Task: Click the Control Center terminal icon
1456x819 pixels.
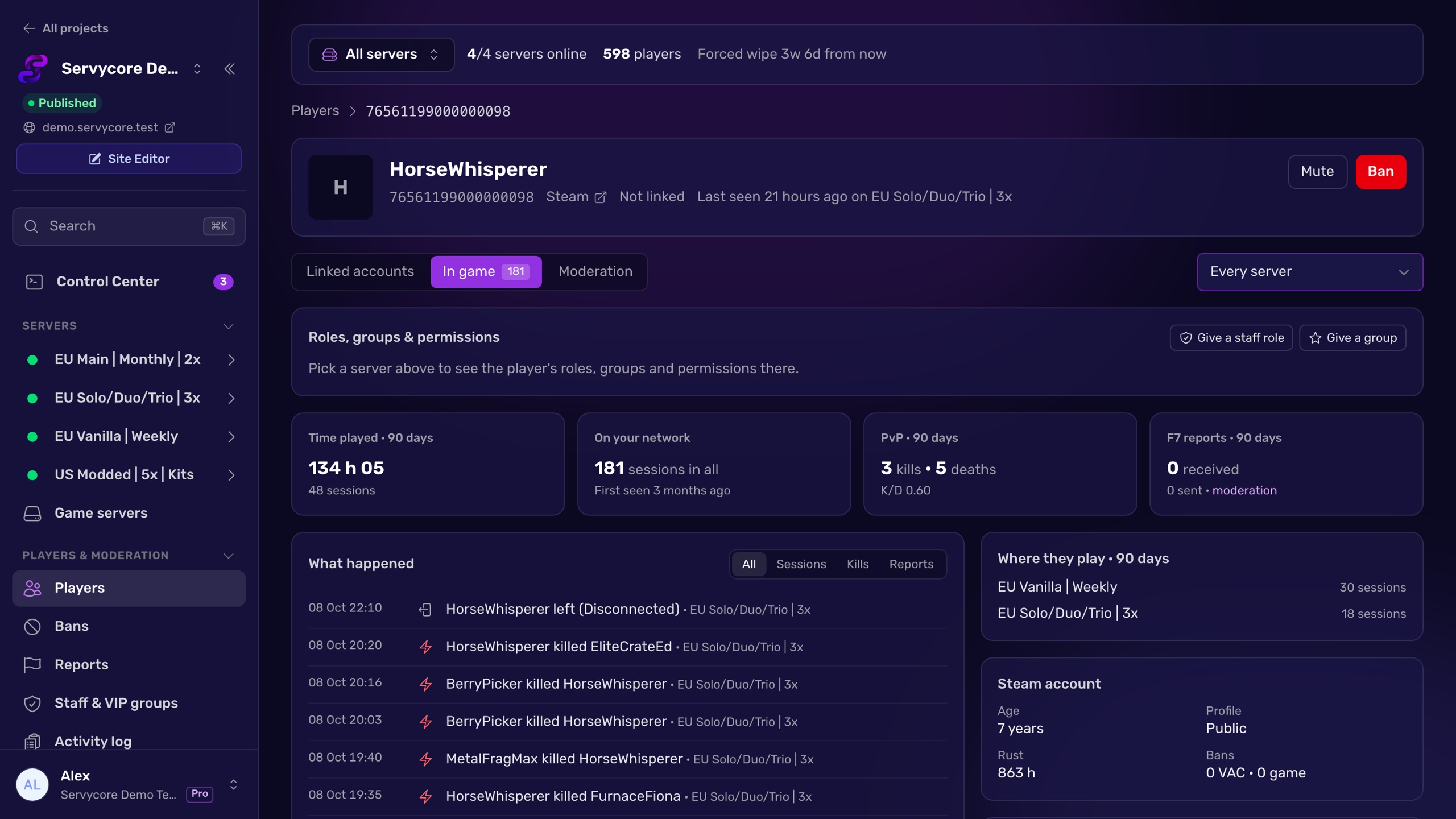Action: [x=34, y=282]
